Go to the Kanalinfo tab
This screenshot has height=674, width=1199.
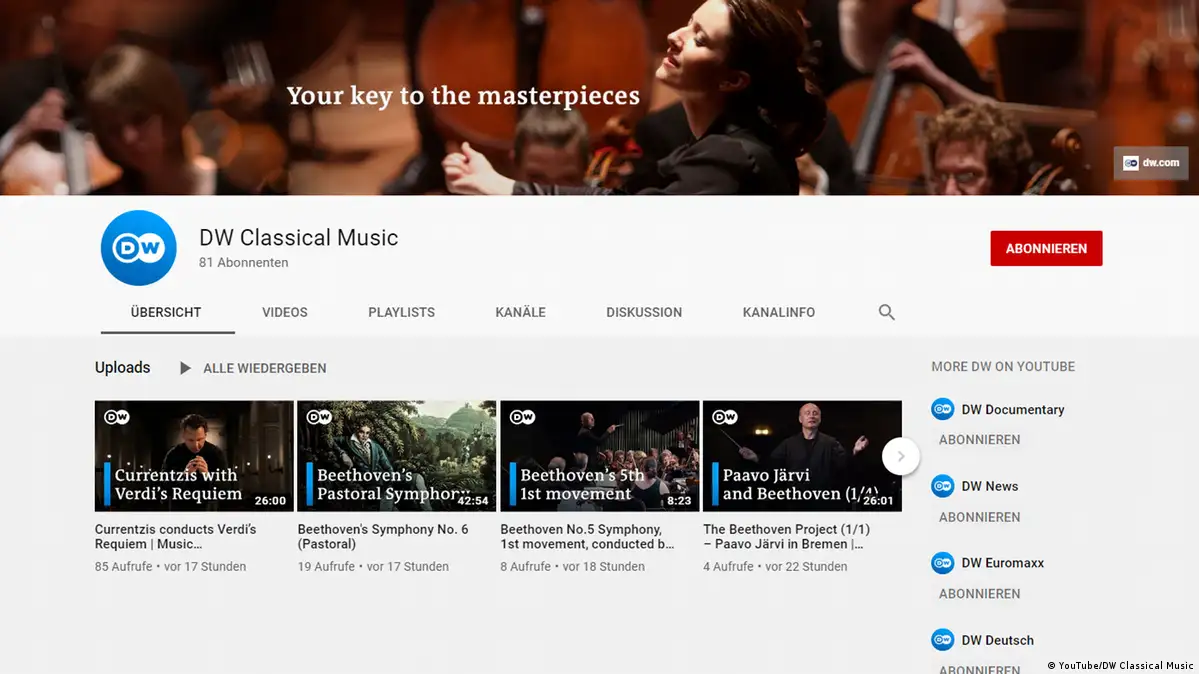click(778, 312)
